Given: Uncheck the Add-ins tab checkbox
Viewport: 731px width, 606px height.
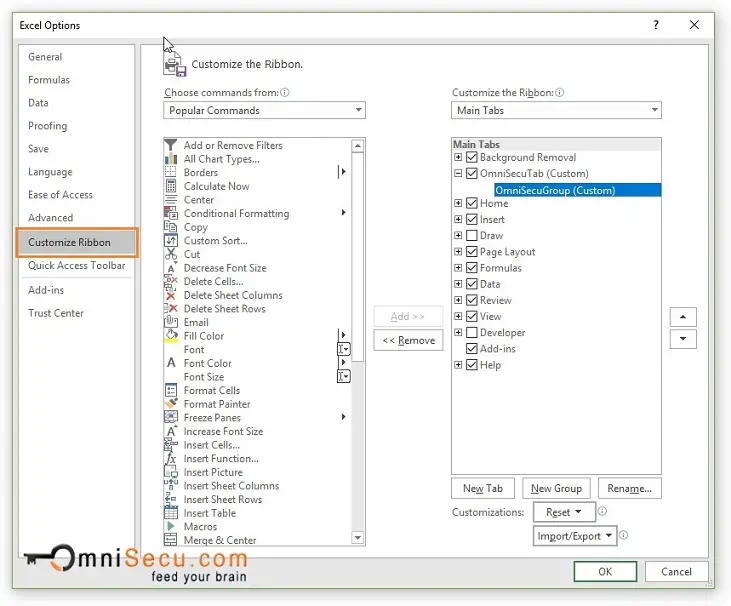Looking at the screenshot, I should tap(472, 349).
